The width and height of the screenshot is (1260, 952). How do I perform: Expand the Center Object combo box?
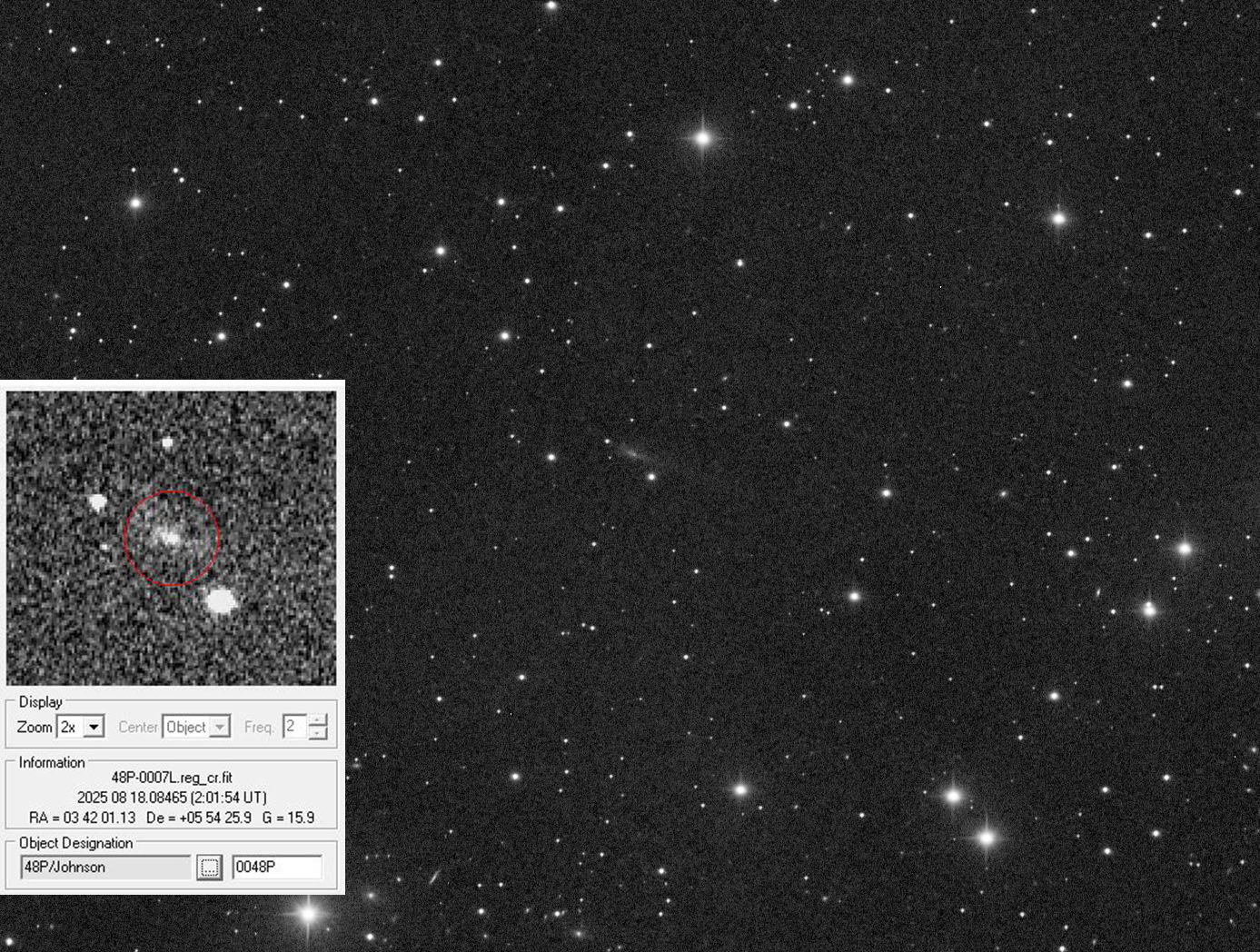tap(220, 727)
